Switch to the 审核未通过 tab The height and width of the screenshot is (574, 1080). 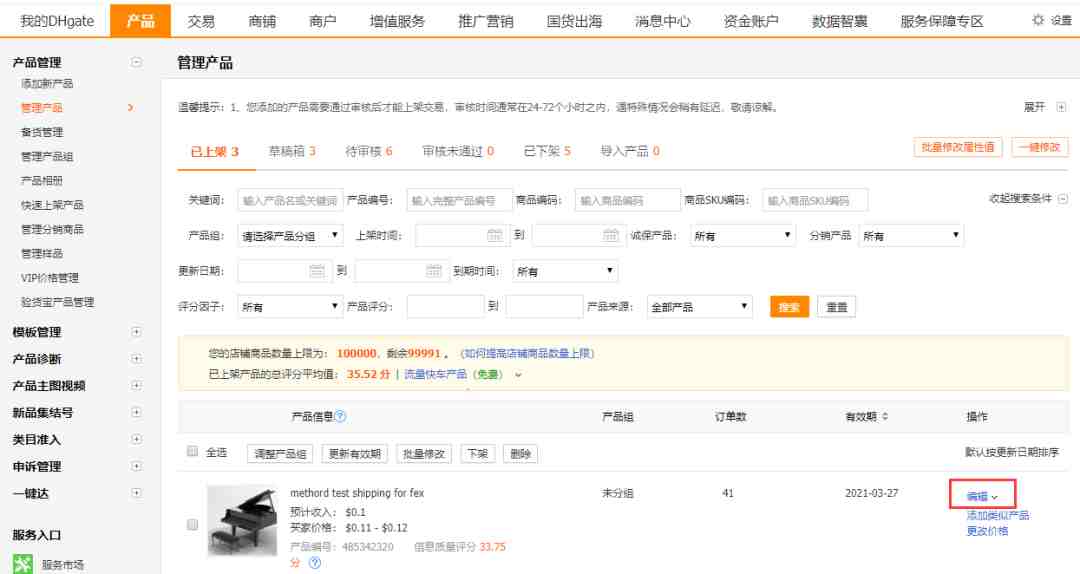[x=458, y=151]
